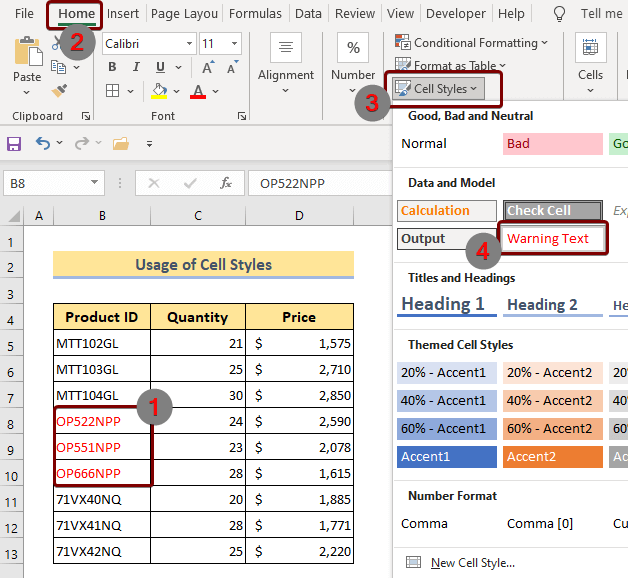Toggle Underline formatting
The width and height of the screenshot is (628, 578).
(x=160, y=67)
